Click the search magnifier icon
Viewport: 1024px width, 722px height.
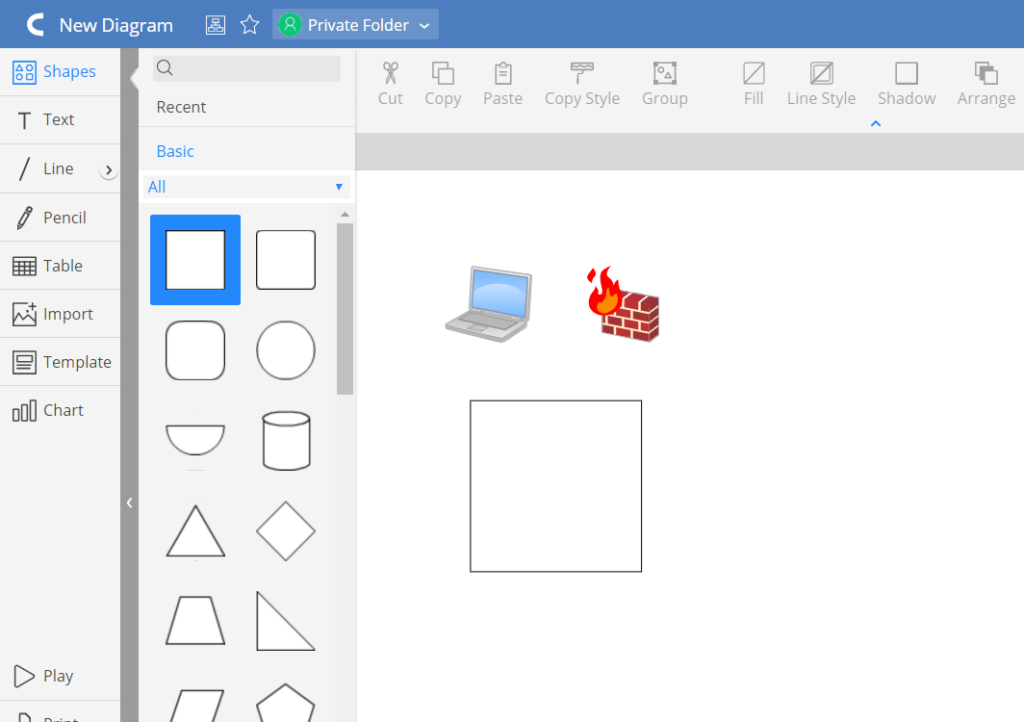tap(165, 68)
